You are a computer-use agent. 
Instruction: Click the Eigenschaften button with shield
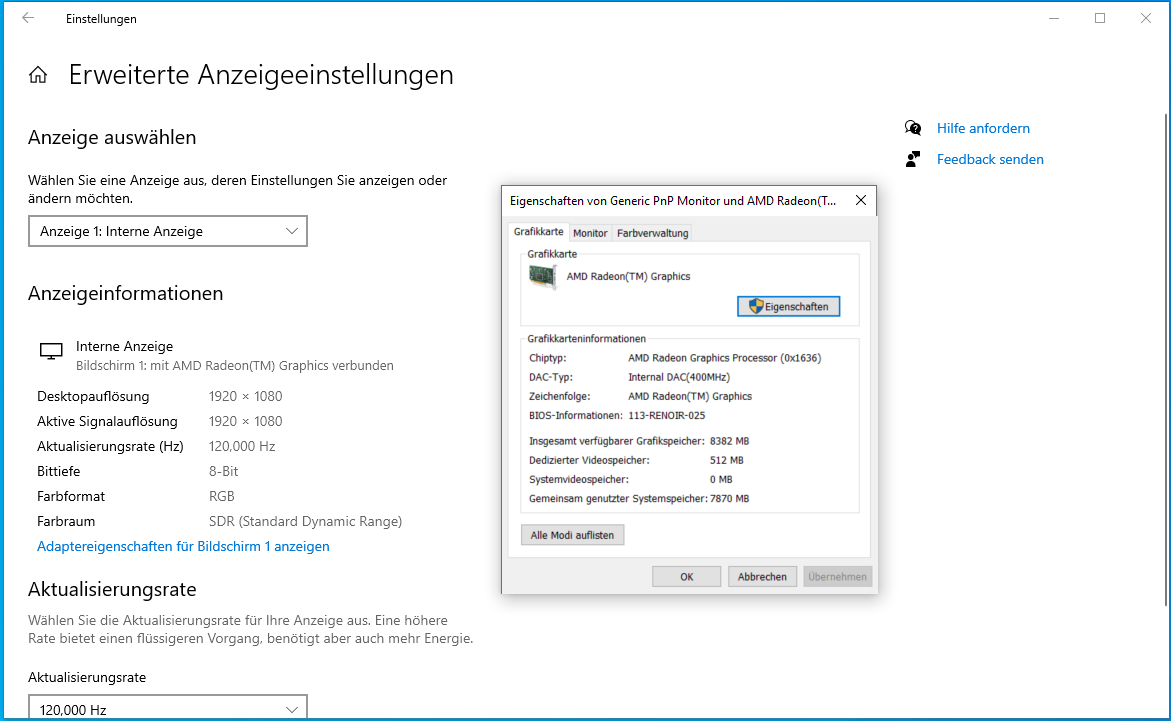(x=789, y=306)
